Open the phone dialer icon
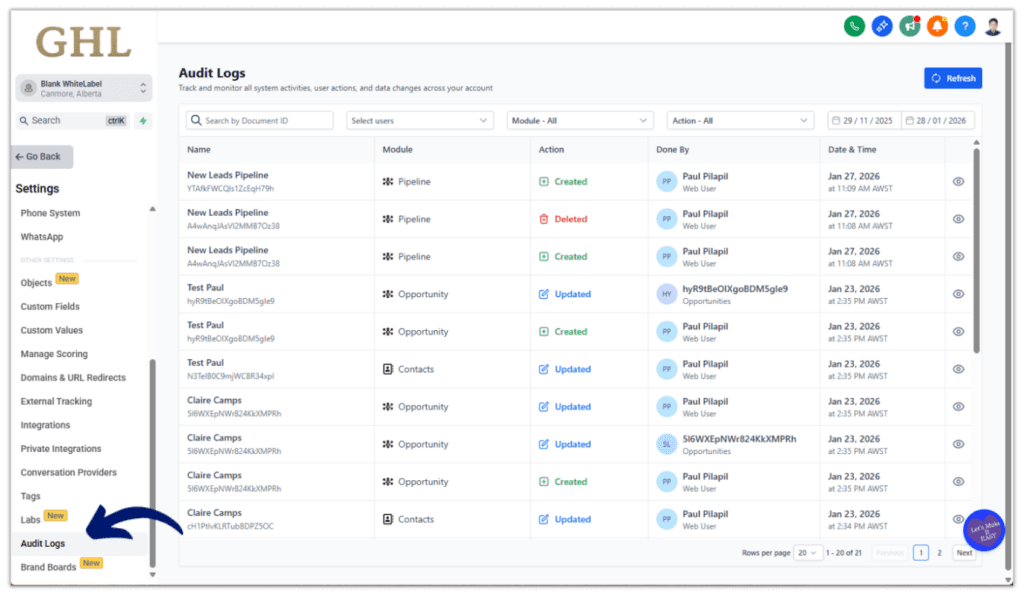 tap(853, 26)
